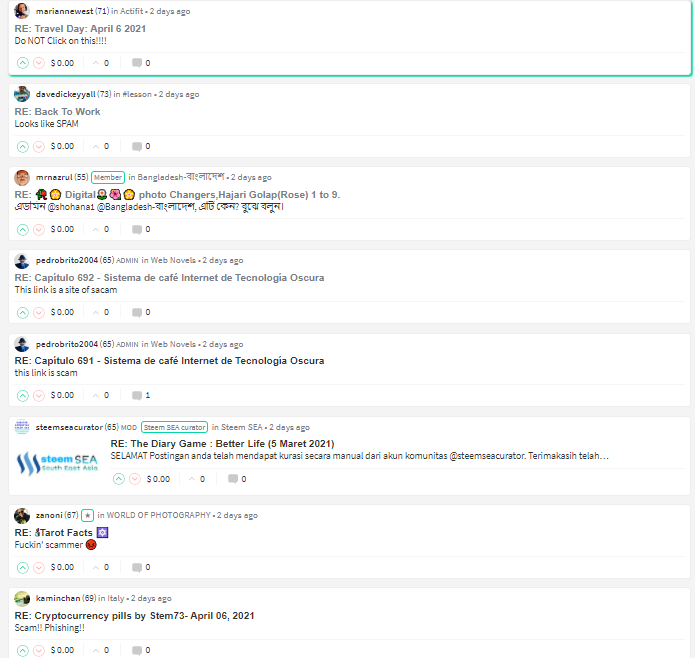Image resolution: width=695 pixels, height=658 pixels.
Task: Open payout $0.00 on Back To Work reply
Action: pos(62,146)
